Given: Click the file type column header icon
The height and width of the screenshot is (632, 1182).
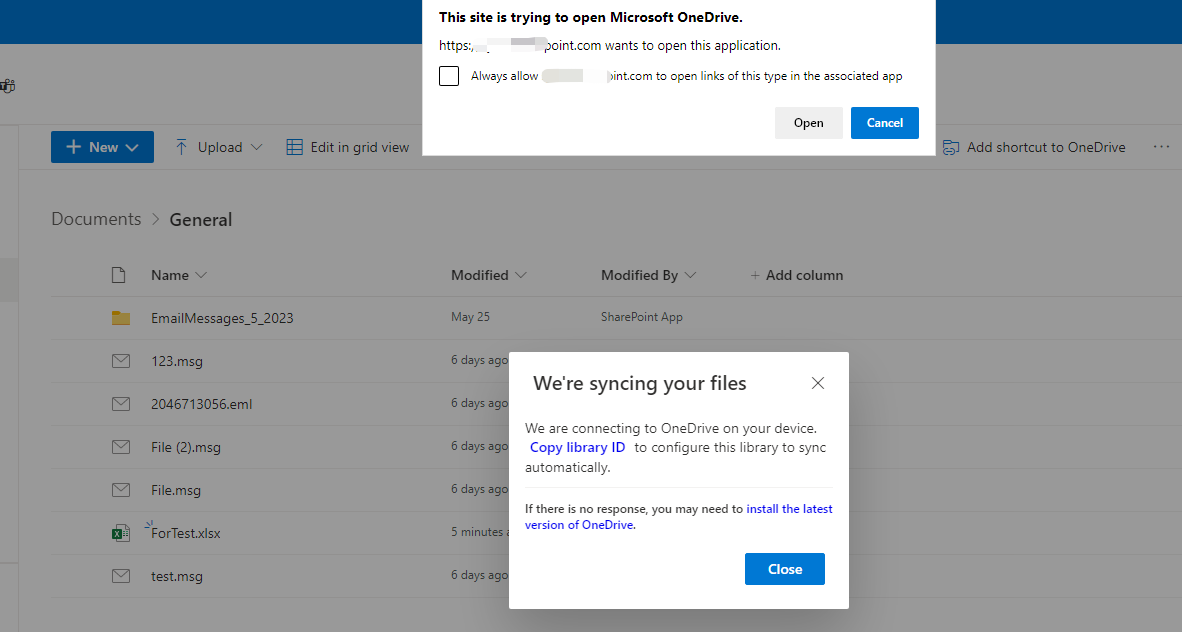Looking at the screenshot, I should coord(118,275).
